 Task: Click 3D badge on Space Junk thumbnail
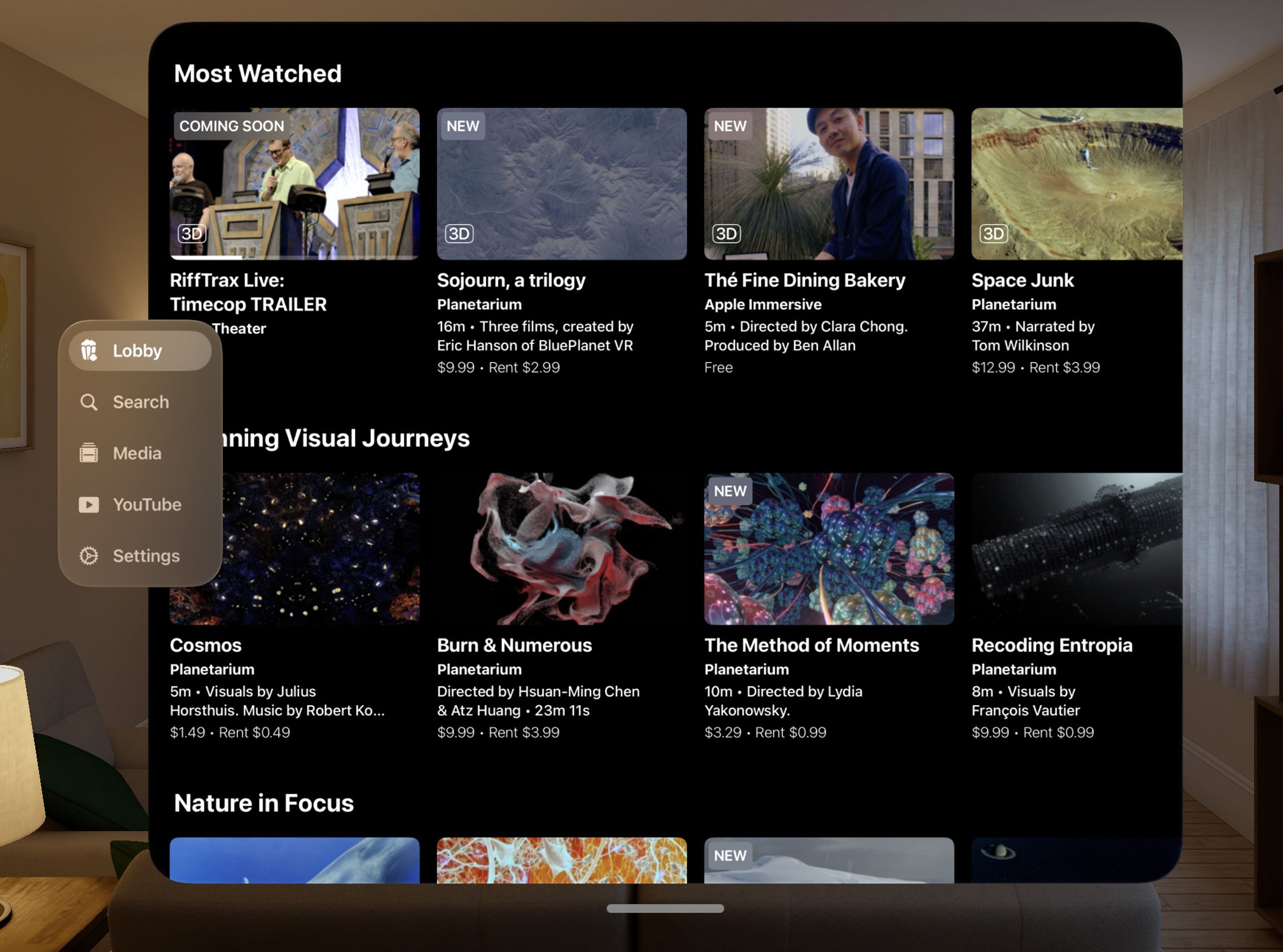(994, 233)
